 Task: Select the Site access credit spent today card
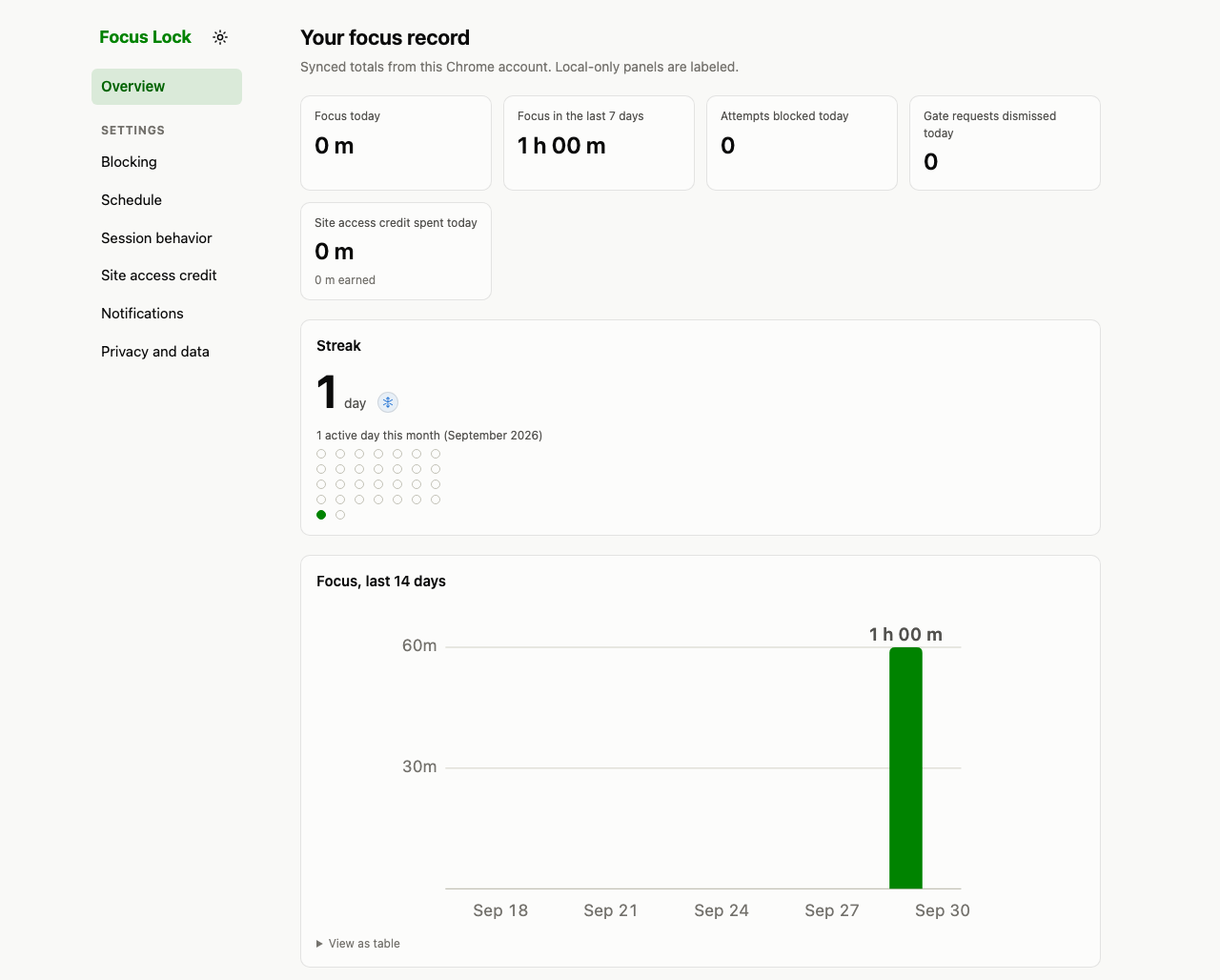click(396, 251)
